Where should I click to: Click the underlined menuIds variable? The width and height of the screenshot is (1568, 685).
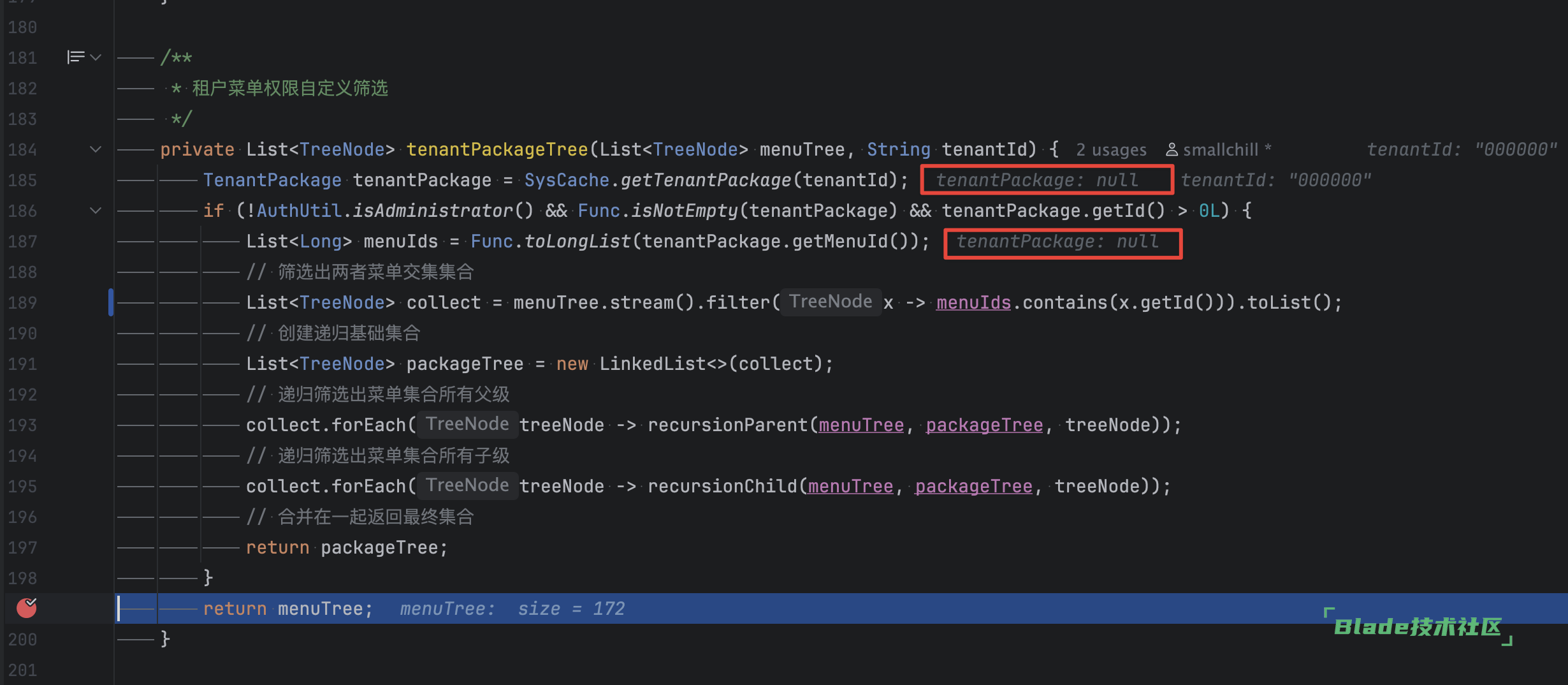(973, 302)
